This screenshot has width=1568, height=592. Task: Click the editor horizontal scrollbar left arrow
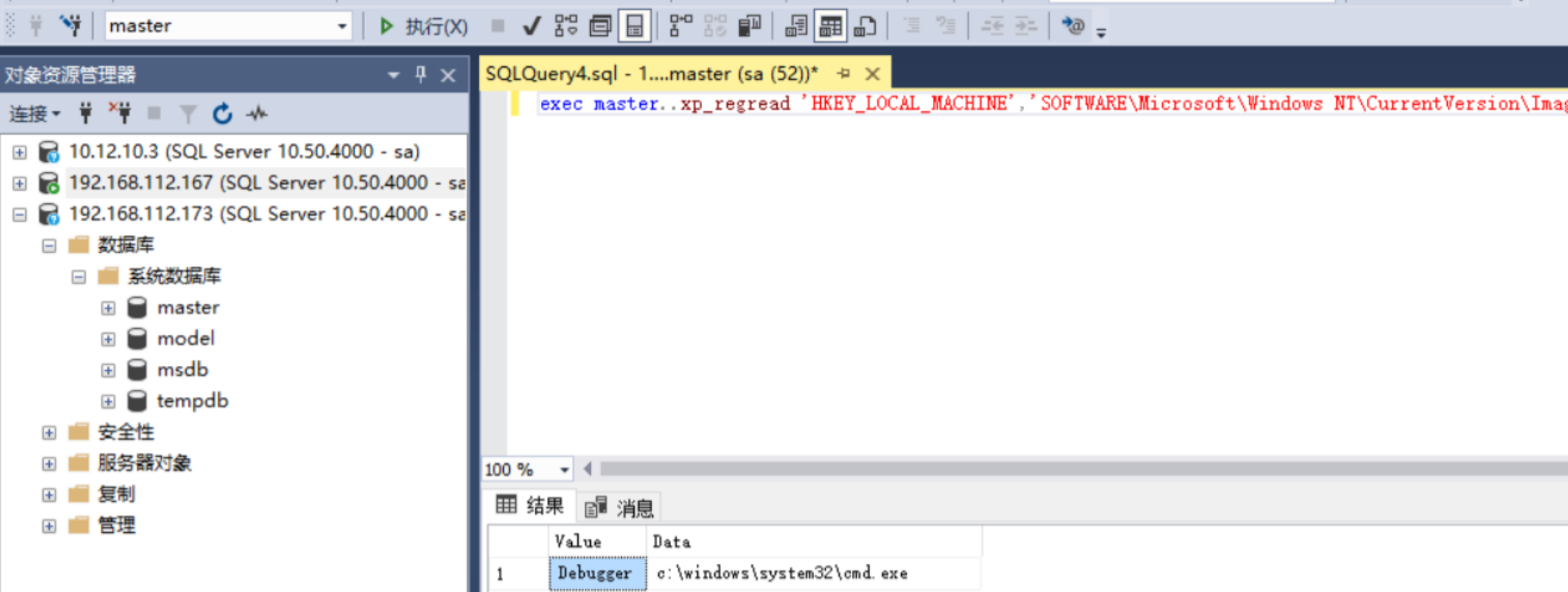pyautogui.click(x=587, y=469)
